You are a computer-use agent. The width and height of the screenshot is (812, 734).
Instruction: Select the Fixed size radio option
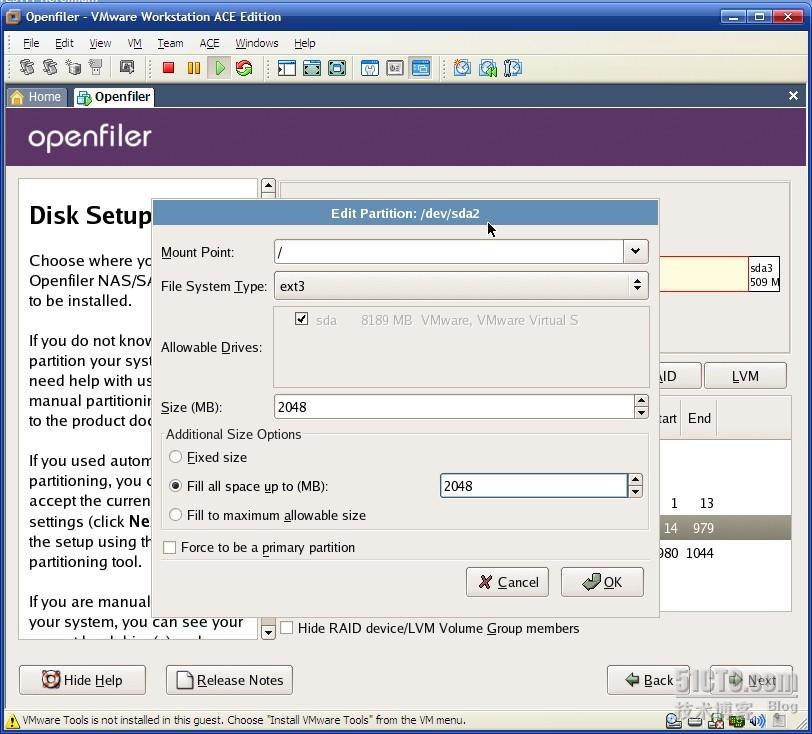click(x=176, y=457)
